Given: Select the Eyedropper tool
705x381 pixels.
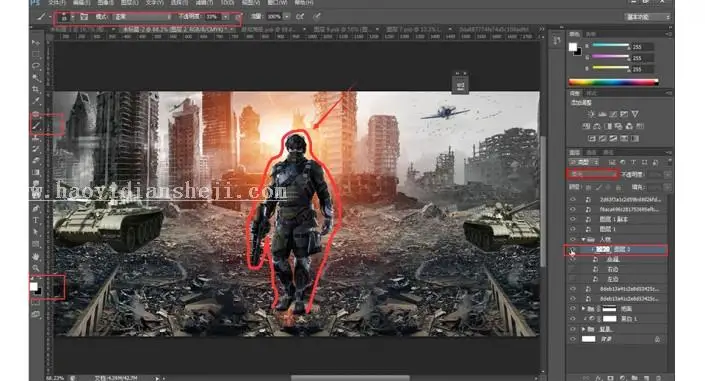Looking at the screenshot, I should pos(36,101).
